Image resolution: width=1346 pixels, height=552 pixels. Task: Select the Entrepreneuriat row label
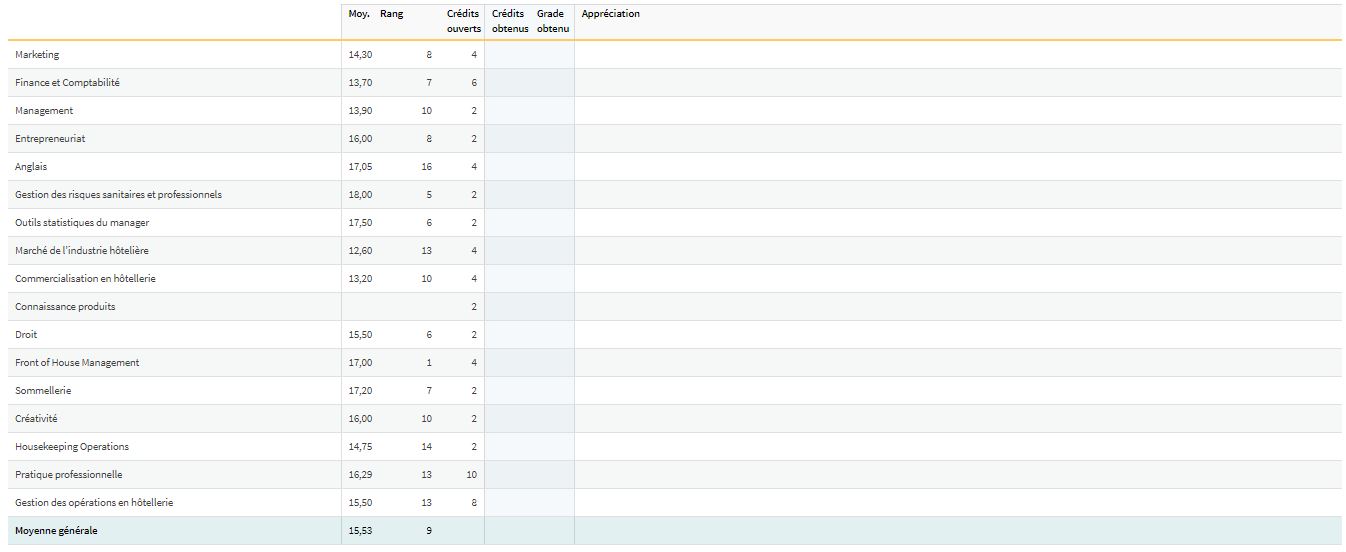click(50, 139)
